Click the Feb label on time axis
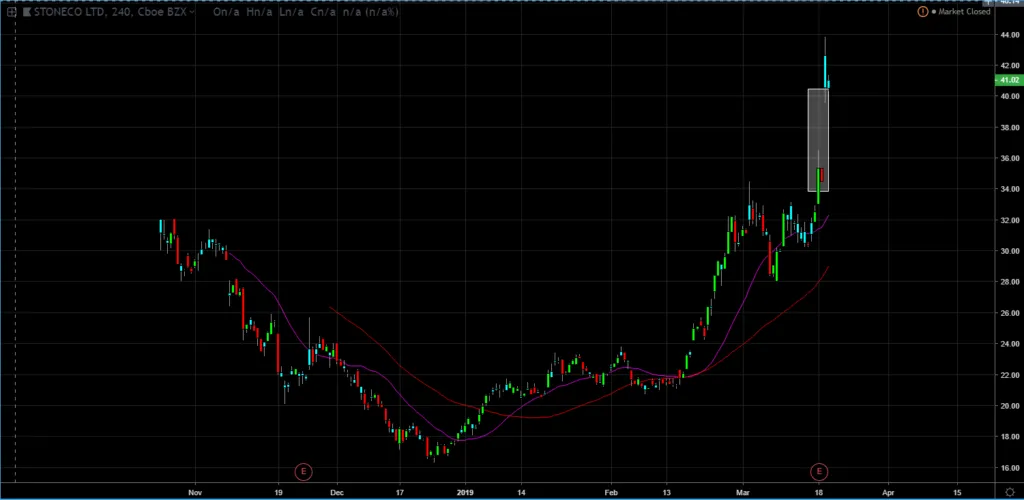The image size is (1024, 500). (610, 492)
